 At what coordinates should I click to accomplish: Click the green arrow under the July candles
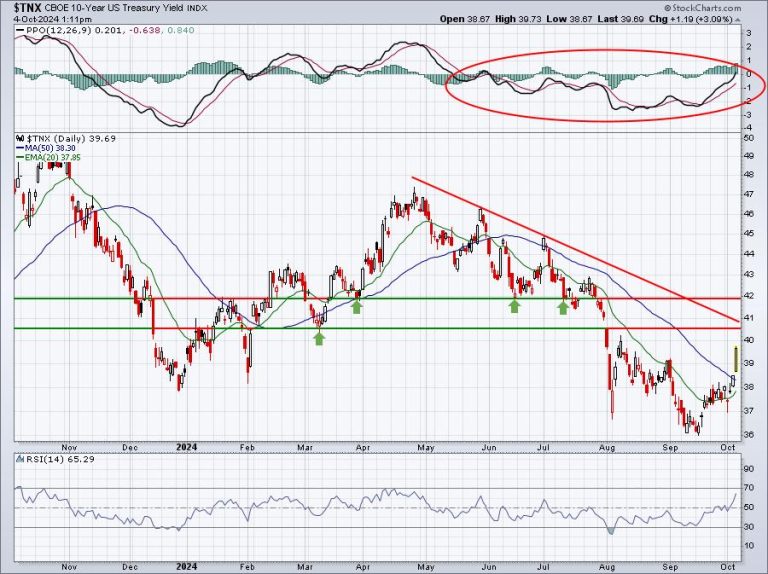click(x=563, y=307)
